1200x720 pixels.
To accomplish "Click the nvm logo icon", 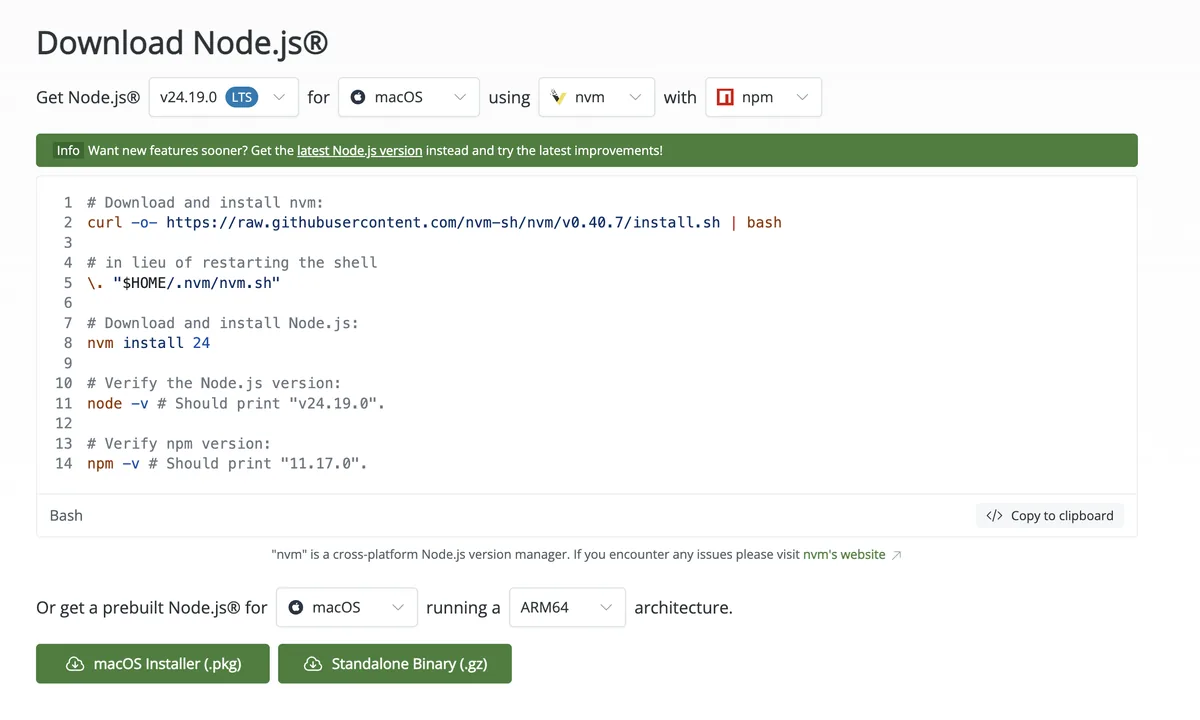I will (558, 97).
